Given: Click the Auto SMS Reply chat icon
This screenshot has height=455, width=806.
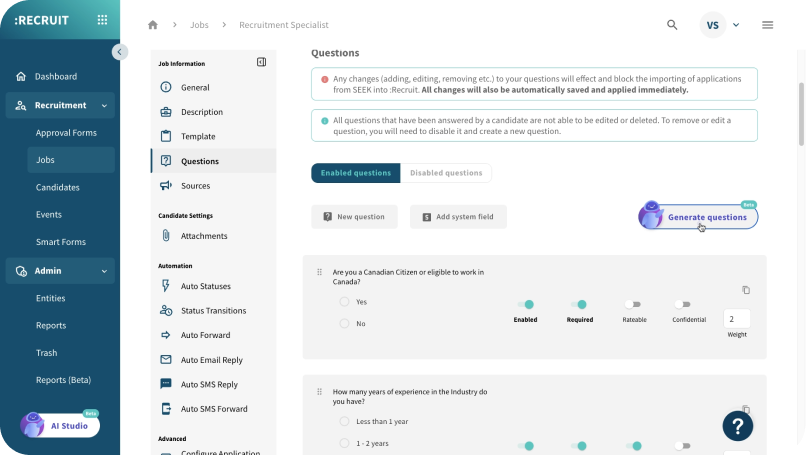Looking at the screenshot, I should [x=166, y=384].
